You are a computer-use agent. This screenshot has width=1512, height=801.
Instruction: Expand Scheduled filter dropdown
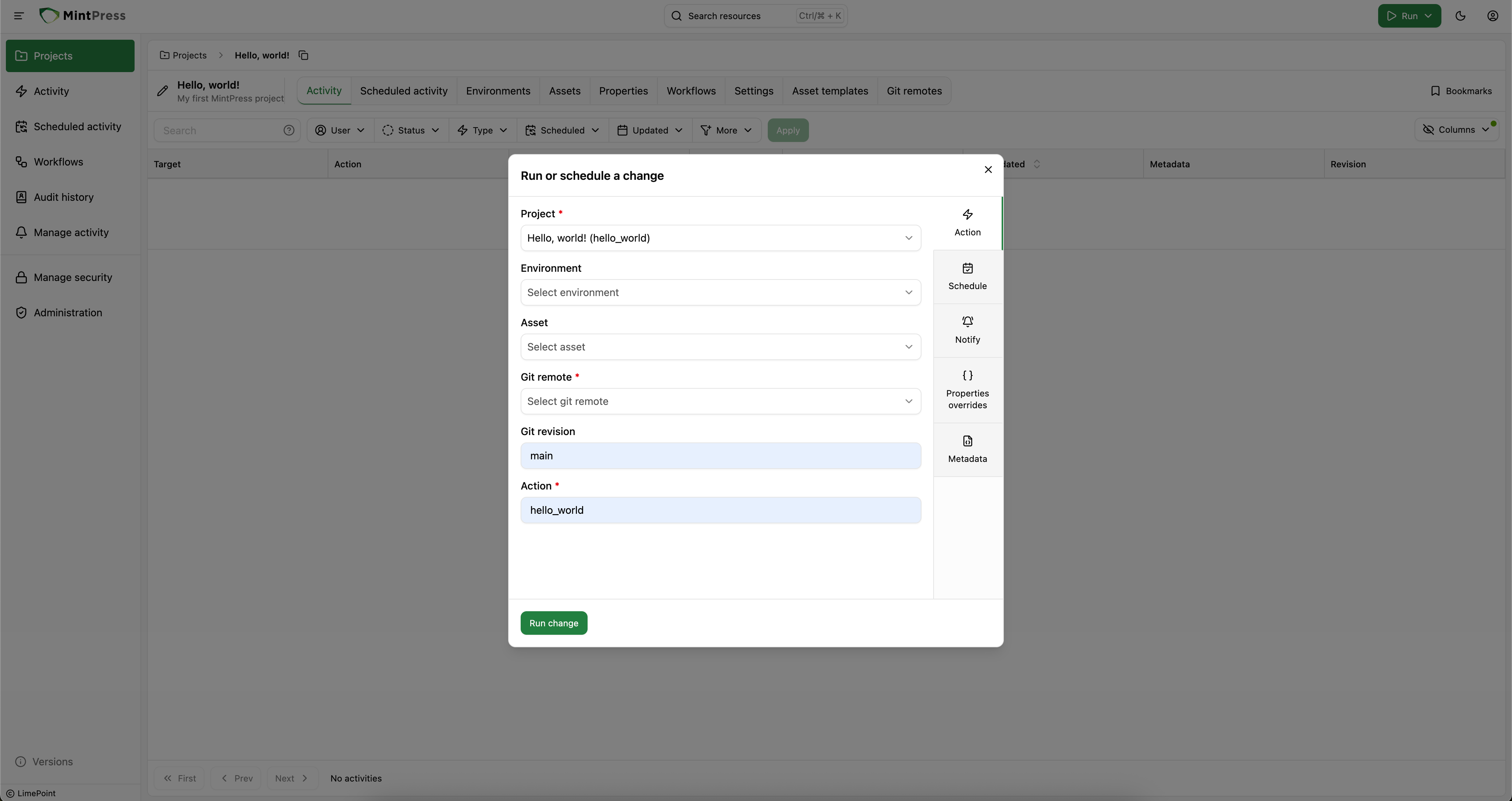click(562, 130)
